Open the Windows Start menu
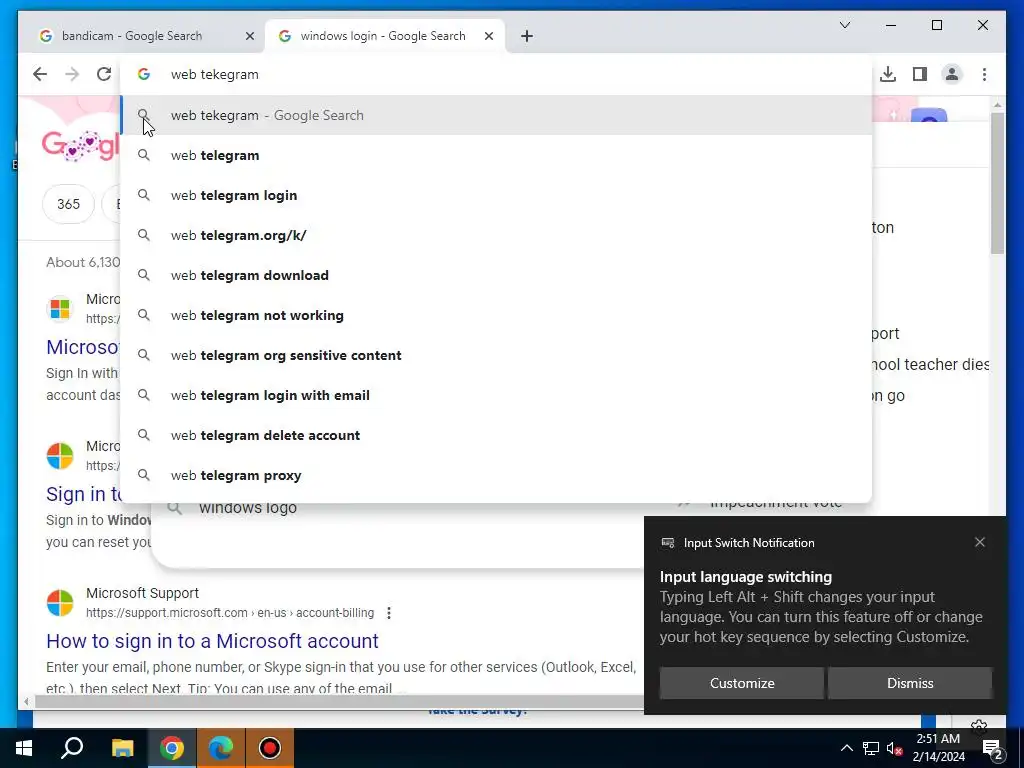1024x768 pixels. click(x=24, y=748)
